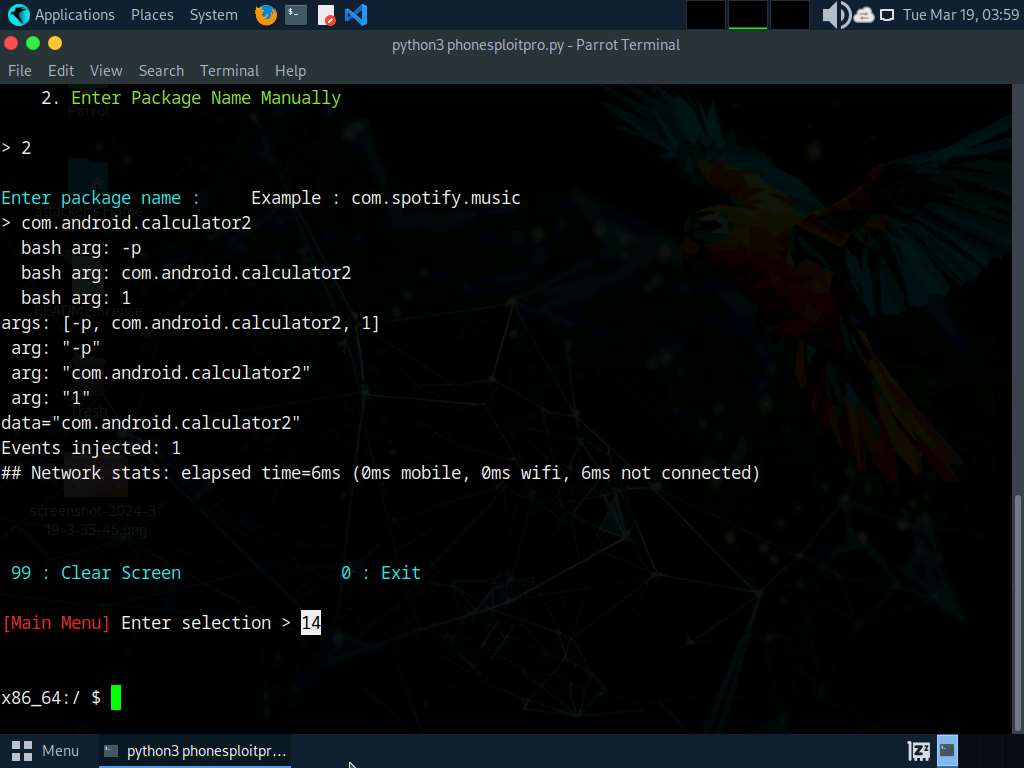Open Visual Studio Code launcher icon

coord(356,15)
